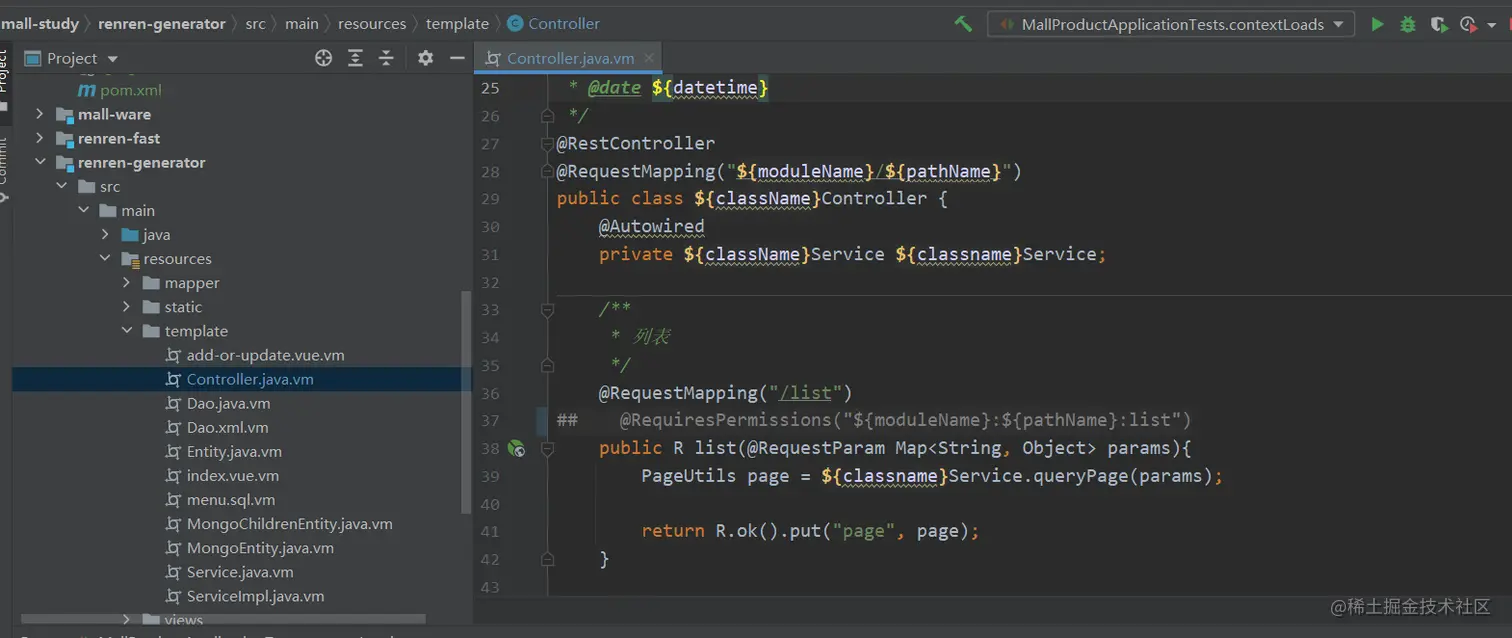Expand the mall-ware module node
The width and height of the screenshot is (1512, 638).
tap(40, 114)
